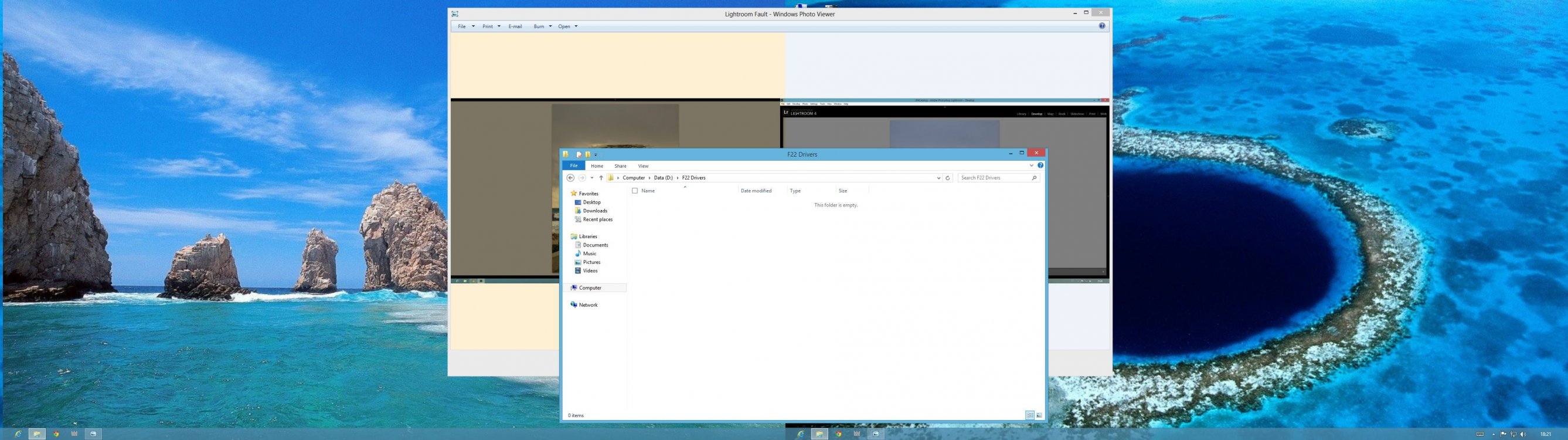
Task: Open the View ribbon tab
Action: pyautogui.click(x=643, y=166)
